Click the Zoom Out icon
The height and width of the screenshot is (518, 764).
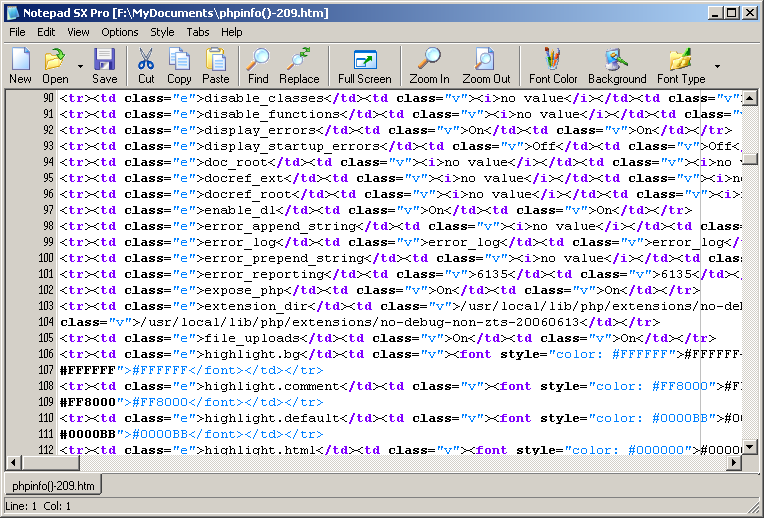[486, 66]
